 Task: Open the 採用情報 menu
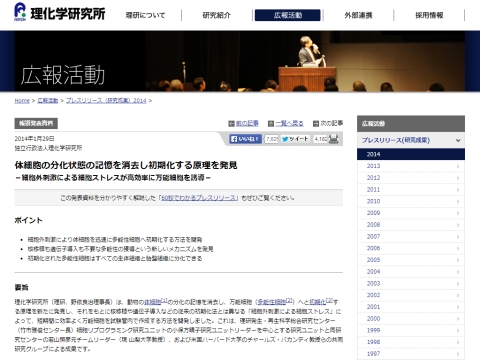point(429,15)
